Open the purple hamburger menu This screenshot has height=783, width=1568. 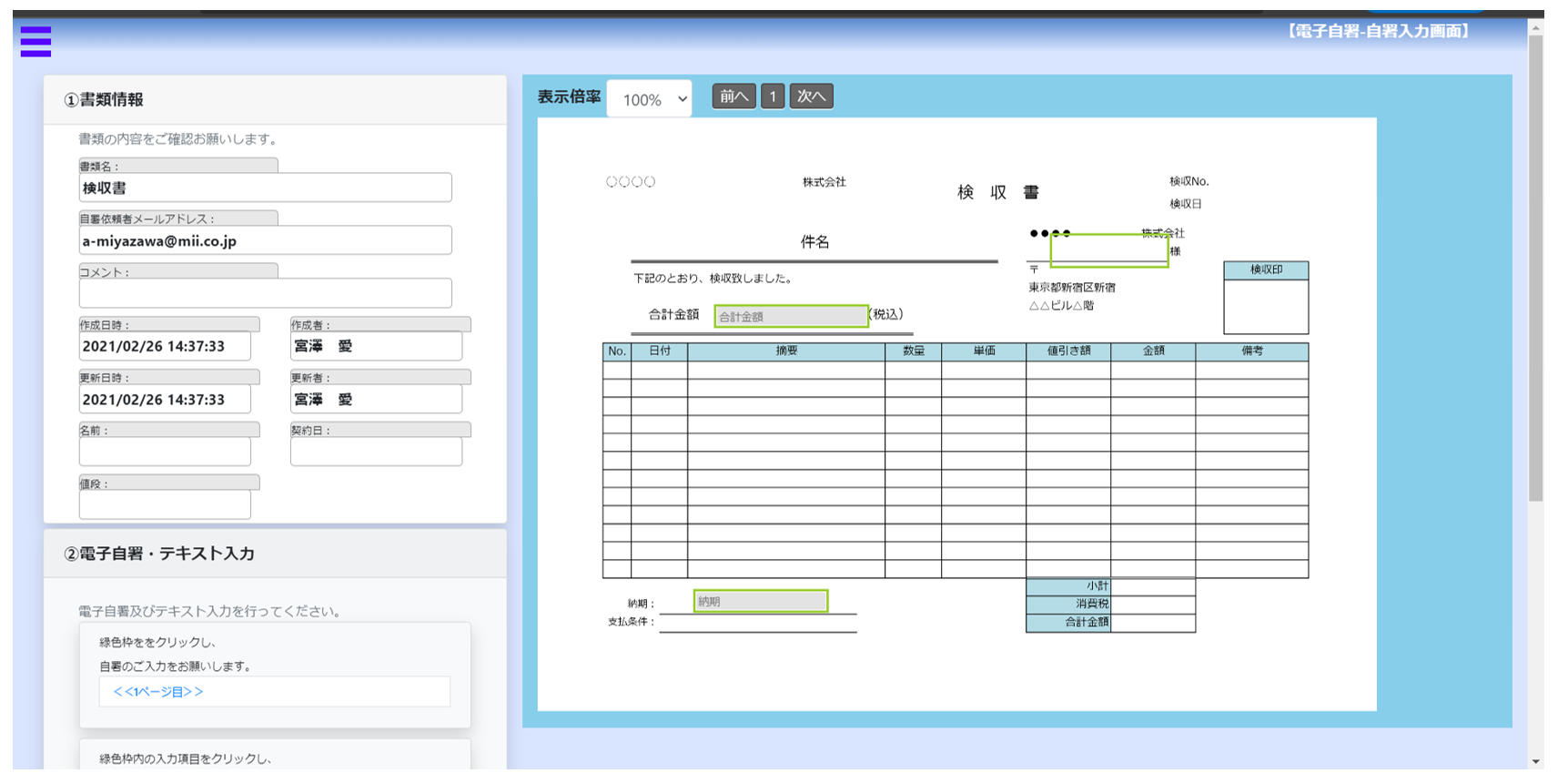tap(35, 41)
